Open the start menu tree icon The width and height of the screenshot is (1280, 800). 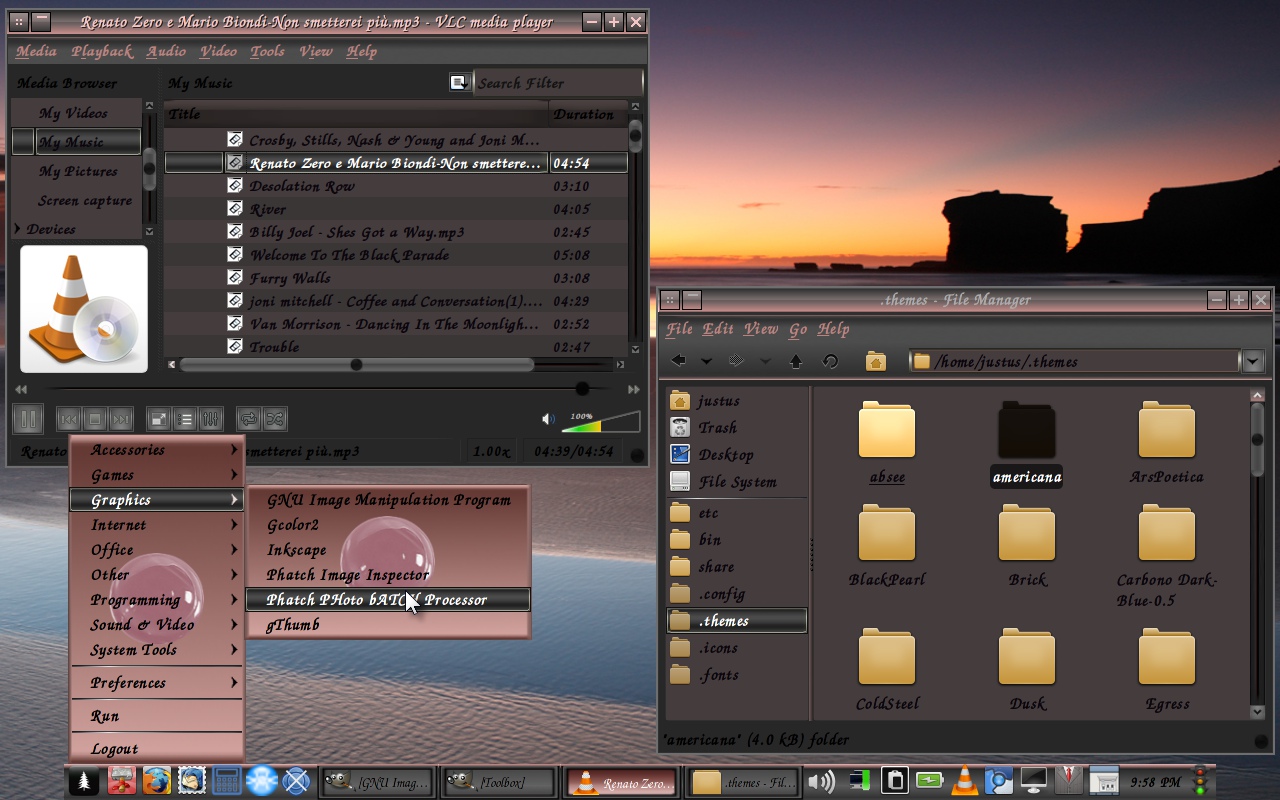pos(83,780)
